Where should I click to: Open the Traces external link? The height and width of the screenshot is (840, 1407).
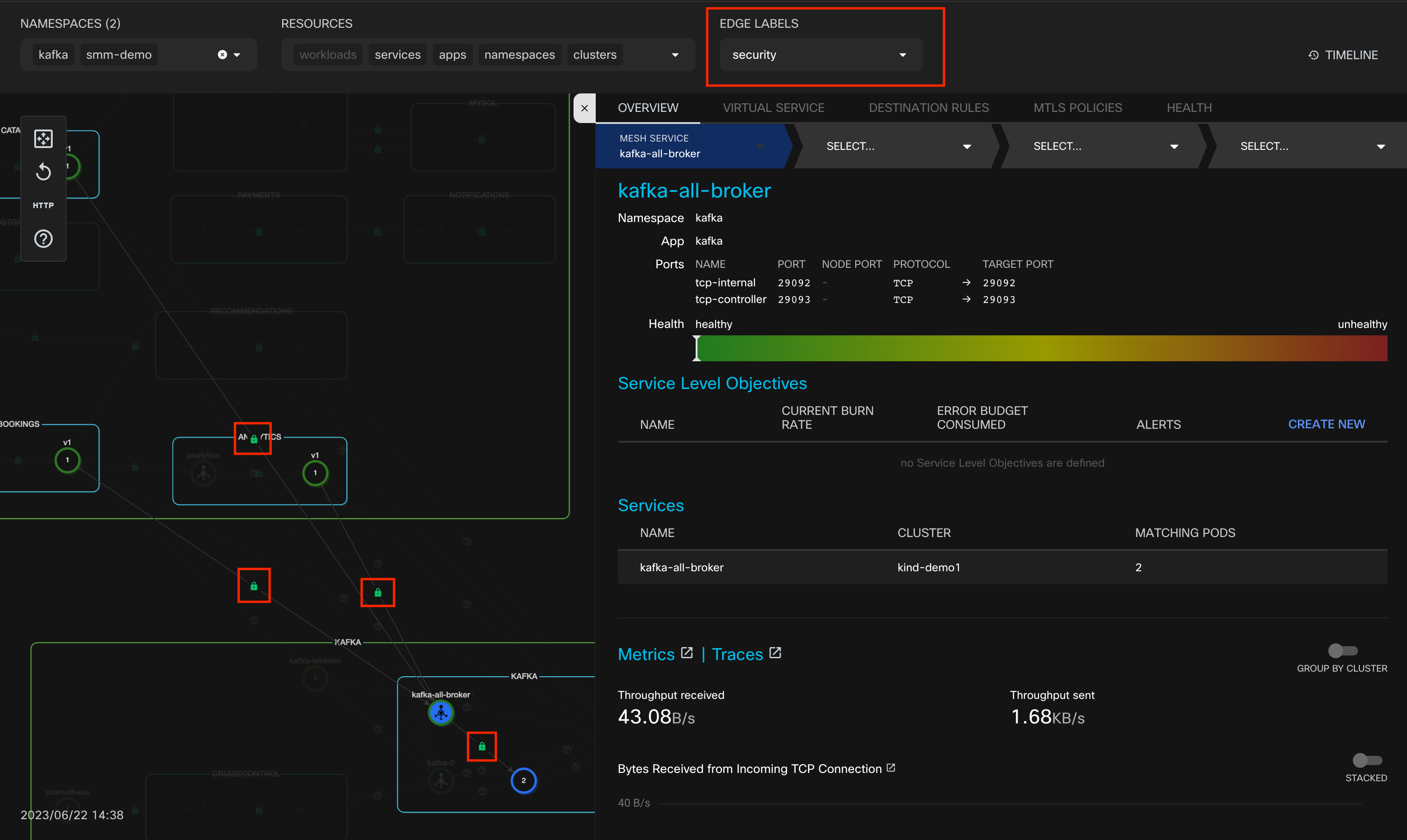point(737,655)
